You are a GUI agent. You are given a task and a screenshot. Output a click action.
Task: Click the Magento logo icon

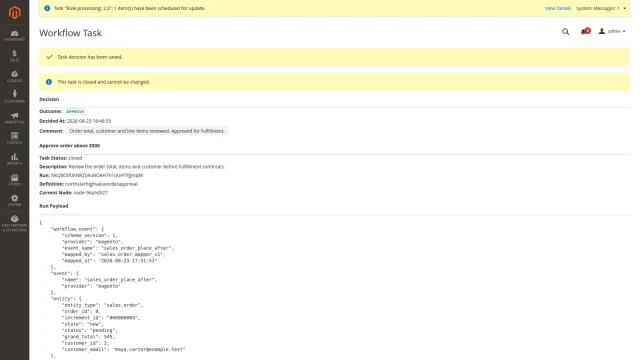(14, 12)
